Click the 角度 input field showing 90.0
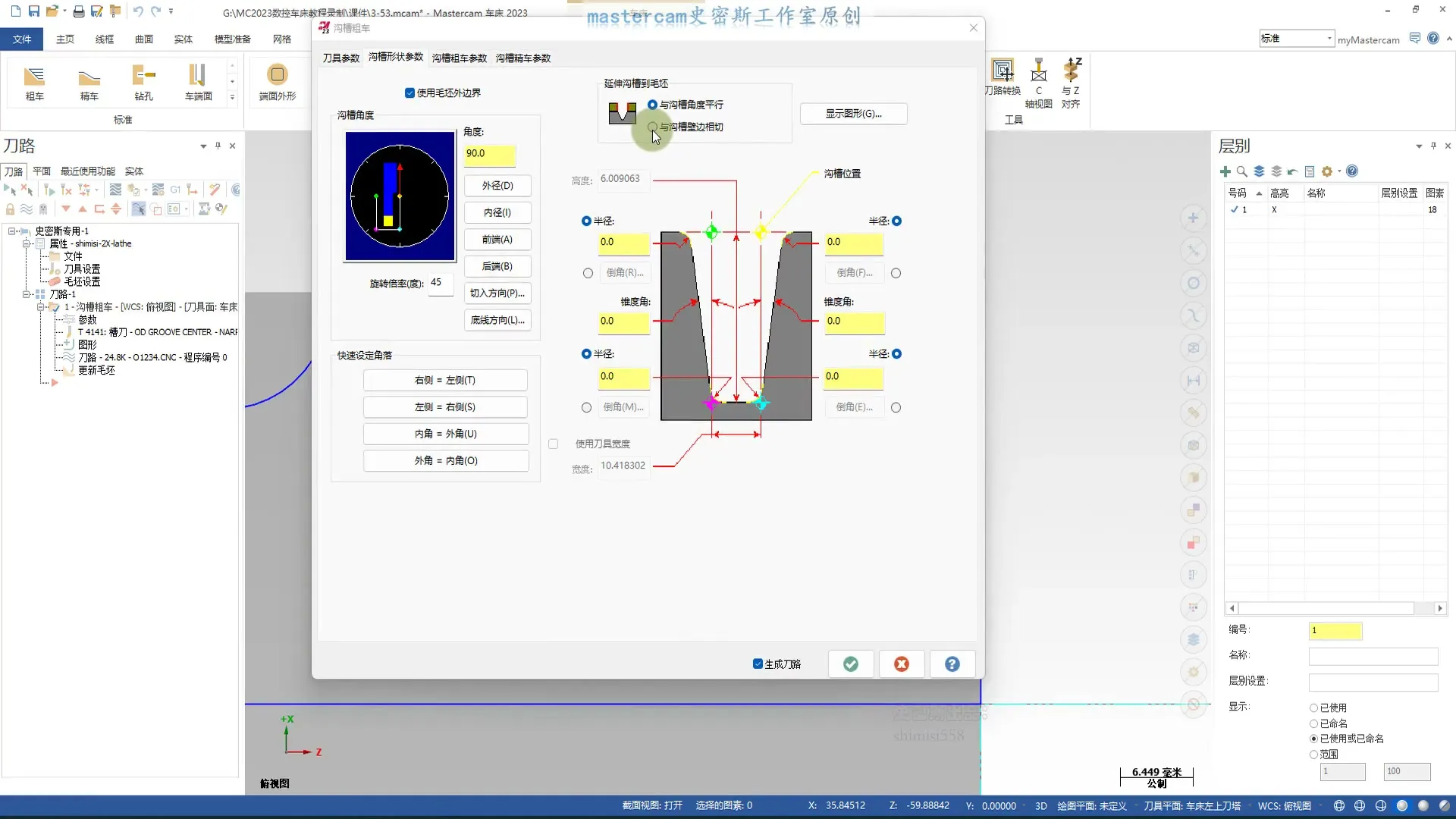This screenshot has width=1456, height=819. tap(489, 154)
